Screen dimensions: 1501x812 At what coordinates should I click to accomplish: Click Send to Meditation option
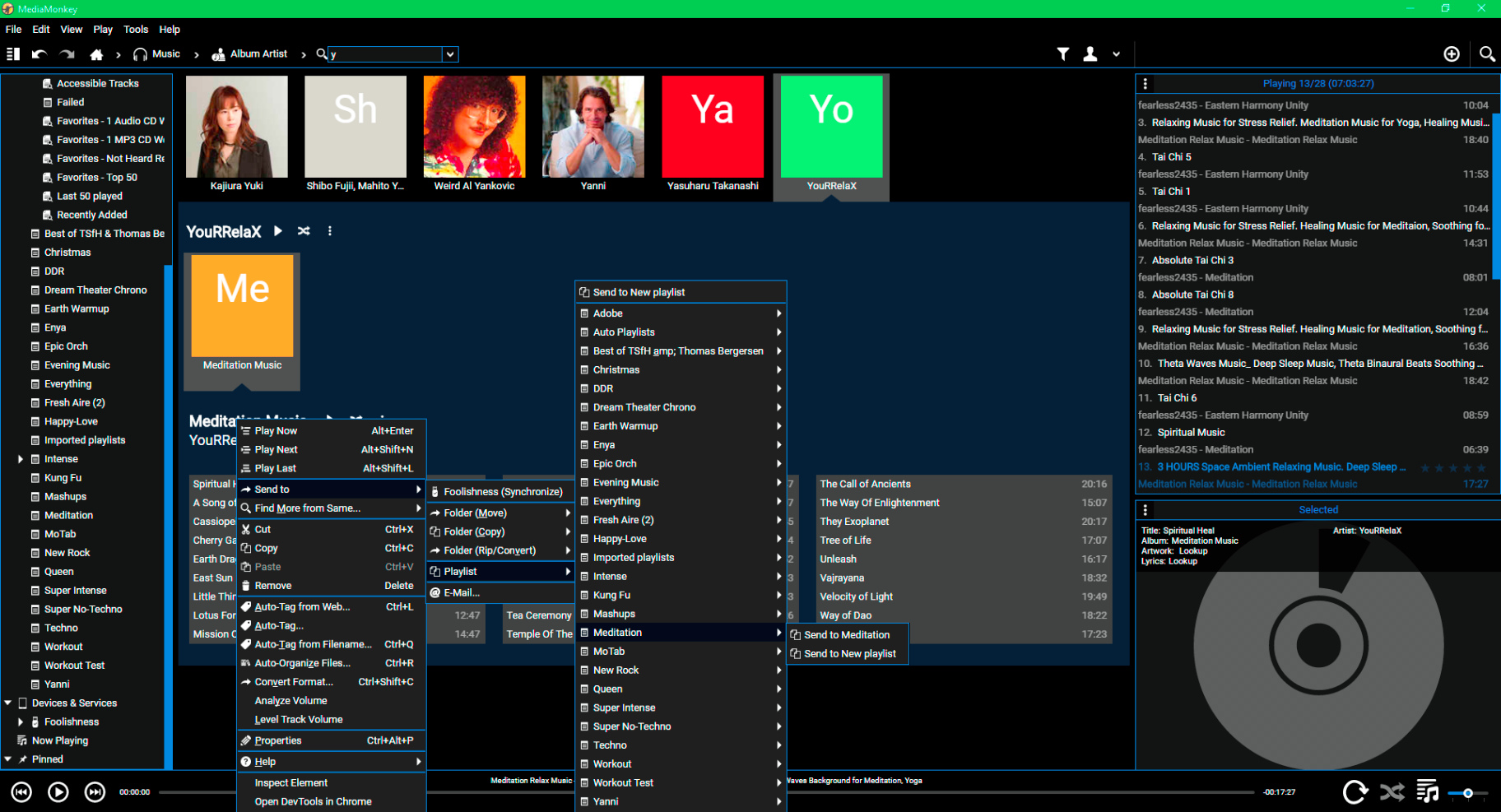(848, 635)
